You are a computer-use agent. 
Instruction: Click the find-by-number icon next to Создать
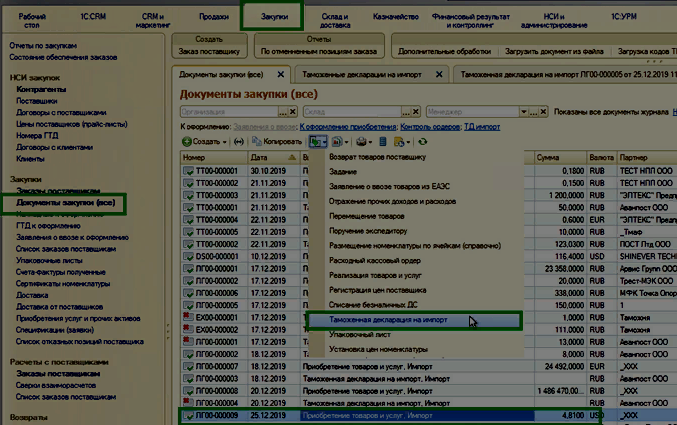point(239,143)
